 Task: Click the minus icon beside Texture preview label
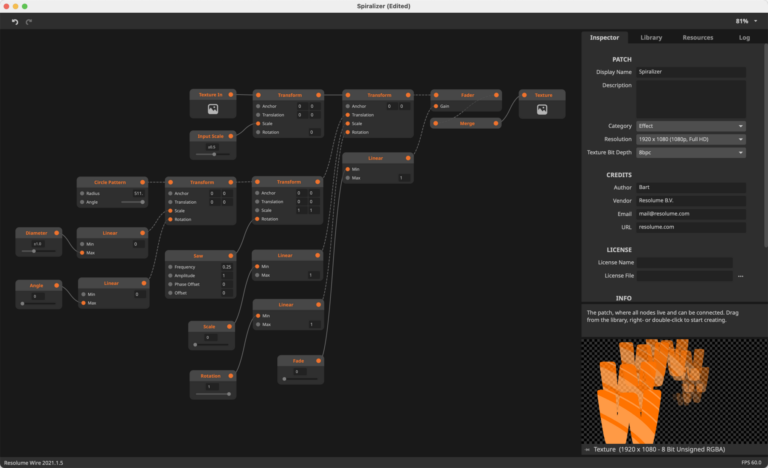tap(587, 450)
